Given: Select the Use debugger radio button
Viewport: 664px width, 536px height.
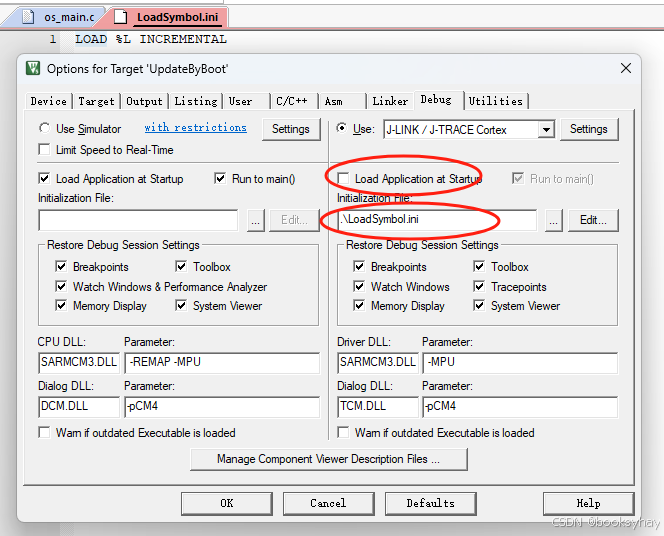Looking at the screenshot, I should 342,128.
